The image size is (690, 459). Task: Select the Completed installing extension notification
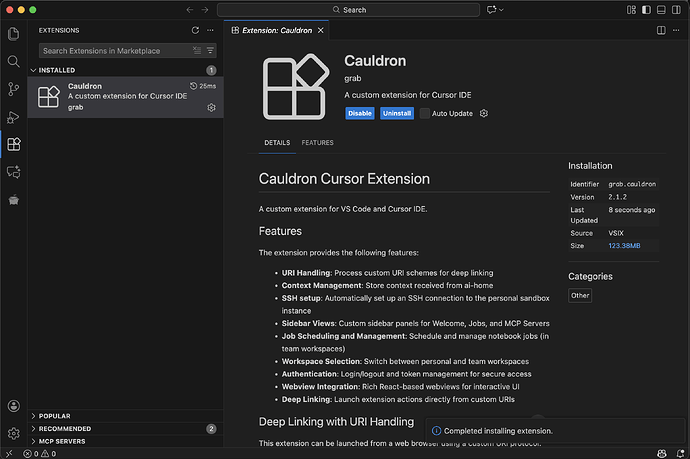555,431
